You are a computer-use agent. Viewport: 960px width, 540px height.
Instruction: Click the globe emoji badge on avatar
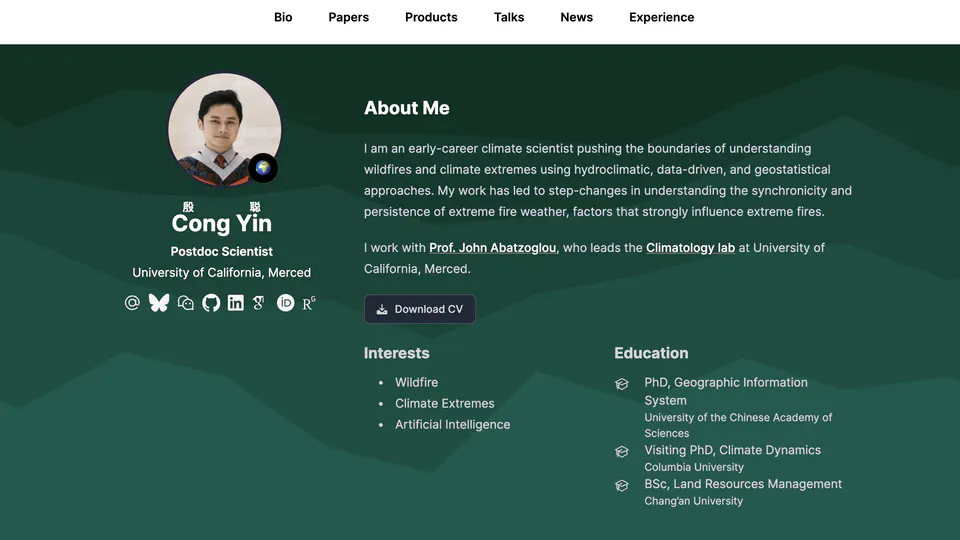(x=263, y=168)
